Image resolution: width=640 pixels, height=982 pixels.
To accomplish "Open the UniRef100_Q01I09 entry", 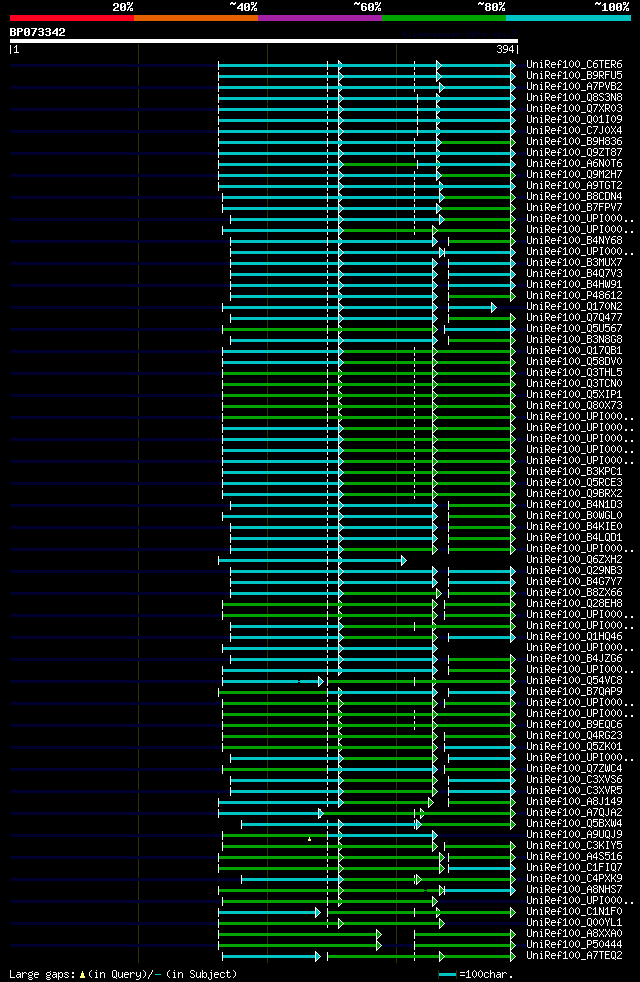I will click(574, 120).
